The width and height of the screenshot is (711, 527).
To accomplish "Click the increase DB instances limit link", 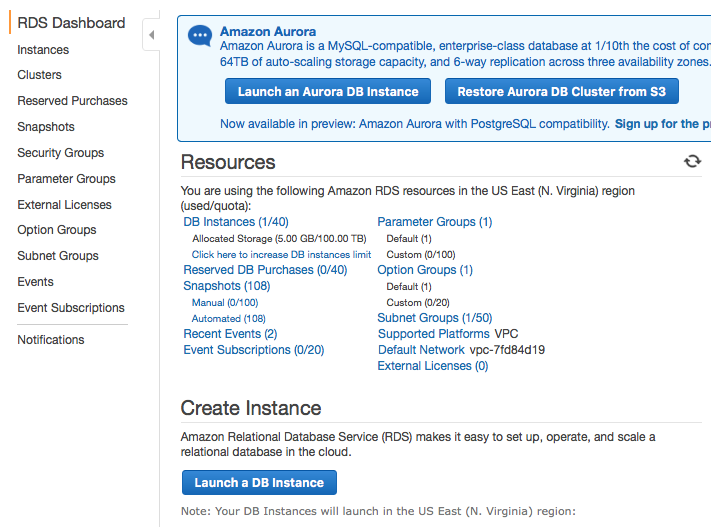I will click(x=281, y=255).
